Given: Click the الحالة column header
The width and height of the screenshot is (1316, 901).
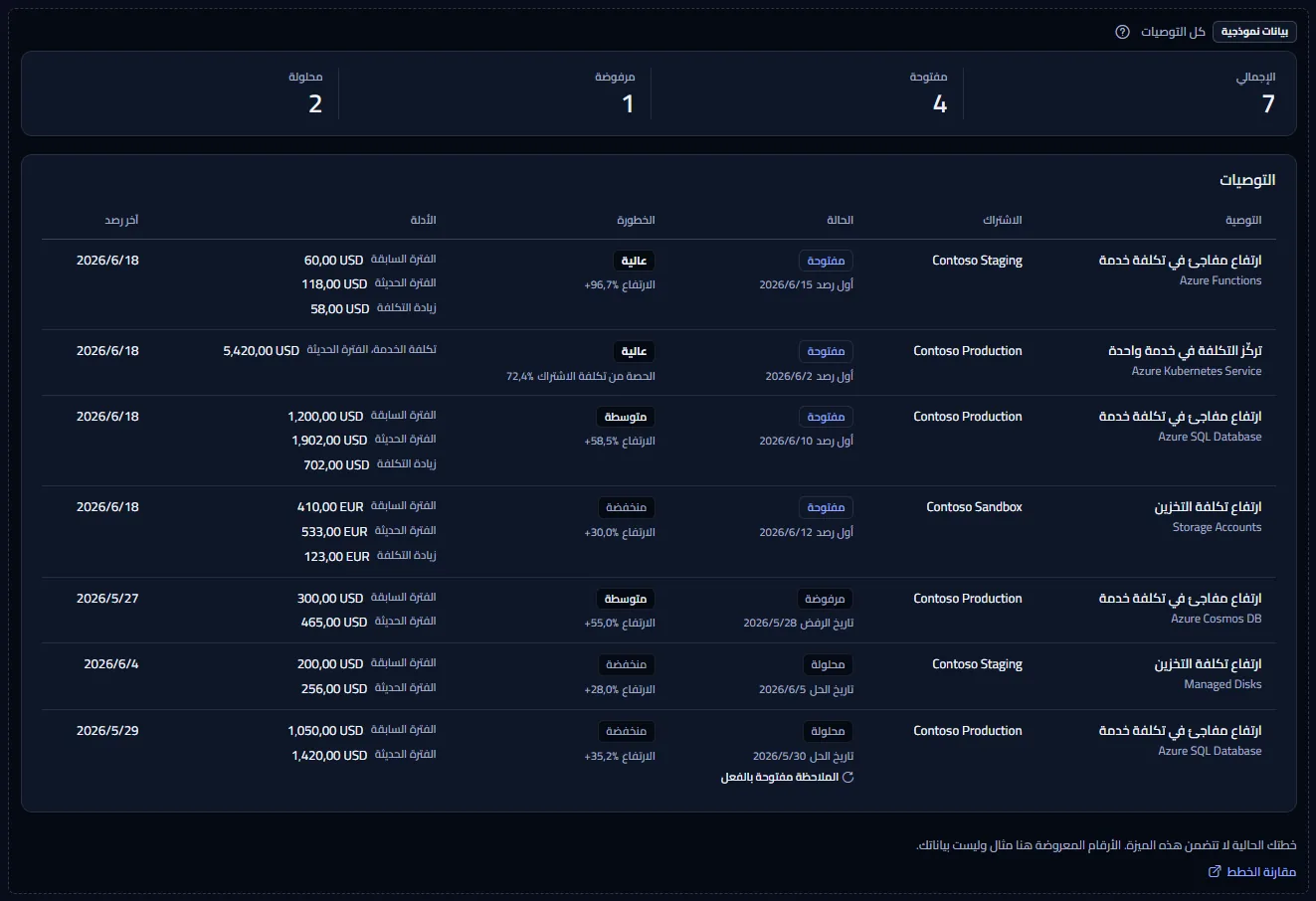Looking at the screenshot, I should pyautogui.click(x=840, y=220).
